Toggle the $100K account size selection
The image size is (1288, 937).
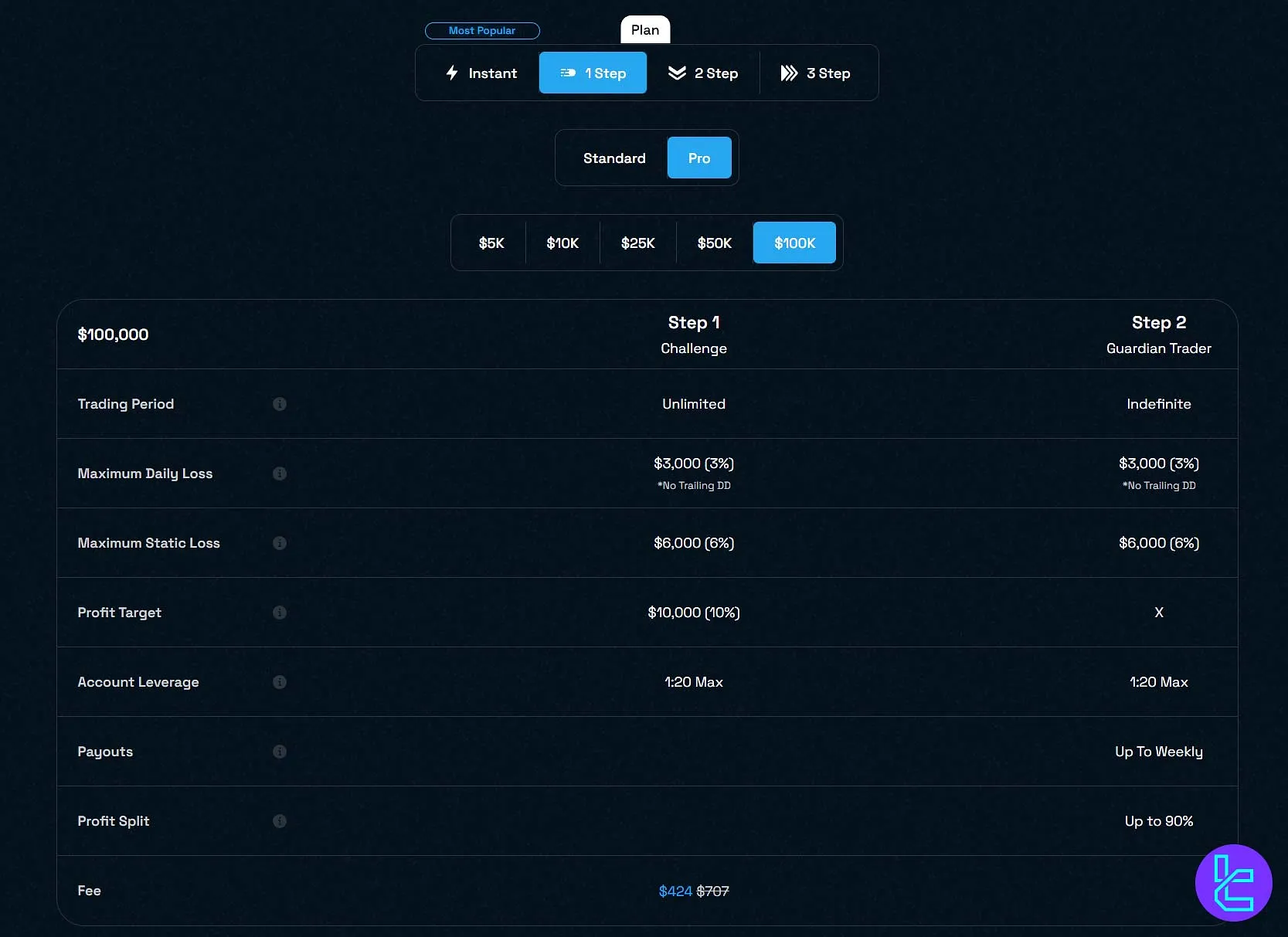794,243
